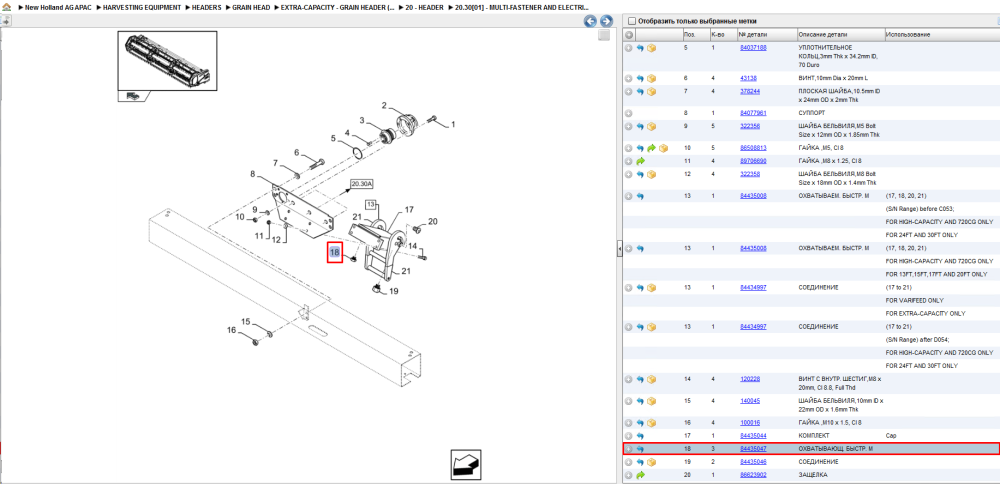
Task: Add part 84077961 with plus icon
Action: coord(628,113)
